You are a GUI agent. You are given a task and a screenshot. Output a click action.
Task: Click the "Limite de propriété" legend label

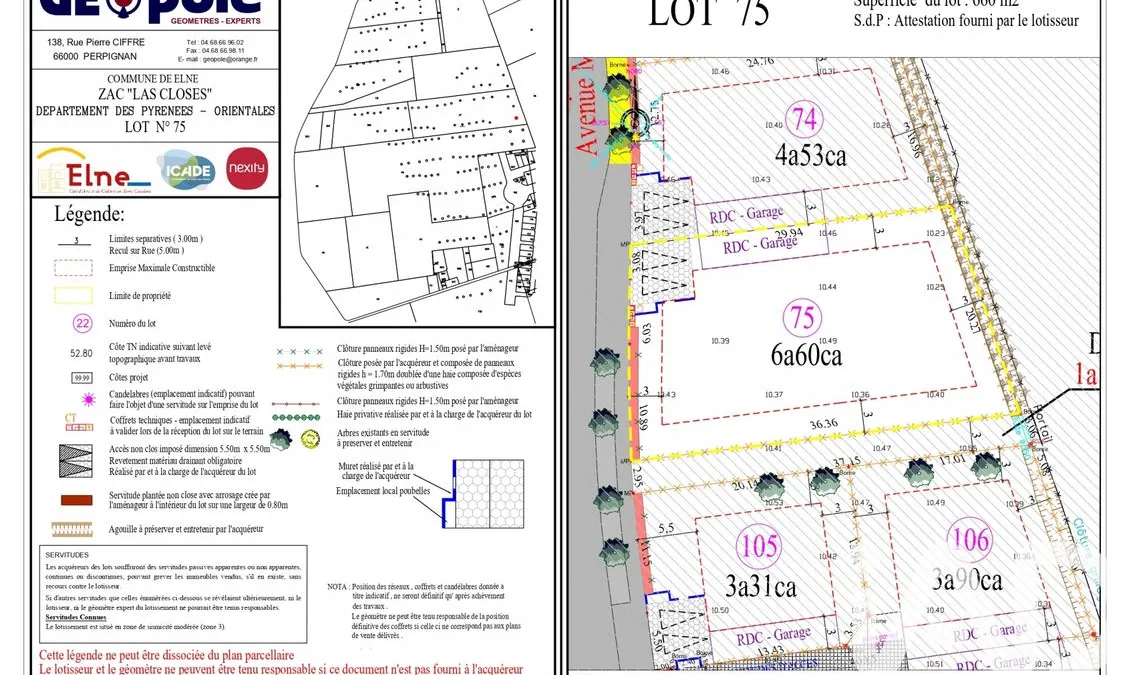click(140, 296)
